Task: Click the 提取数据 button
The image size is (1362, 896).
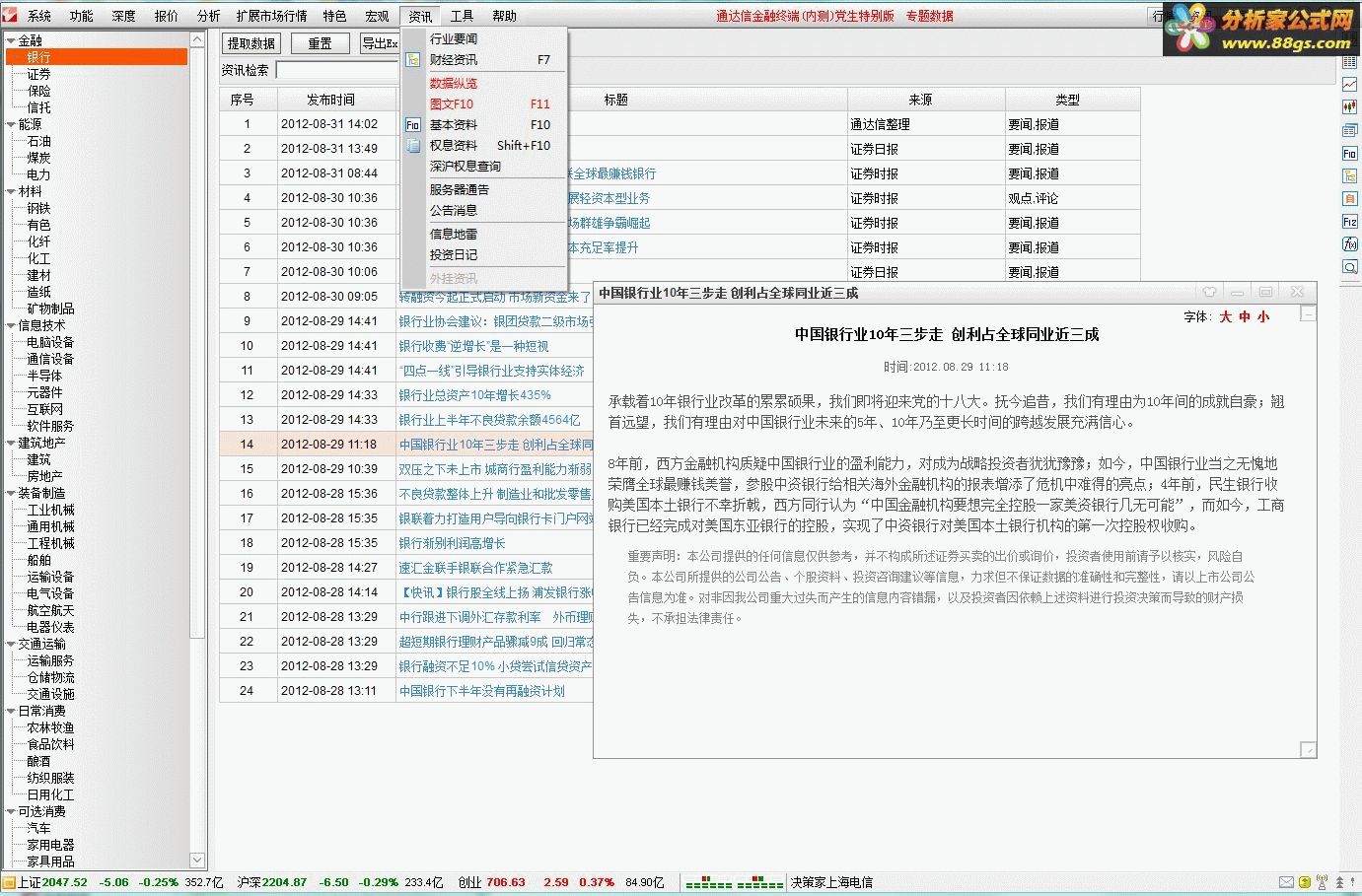Action: (x=251, y=43)
